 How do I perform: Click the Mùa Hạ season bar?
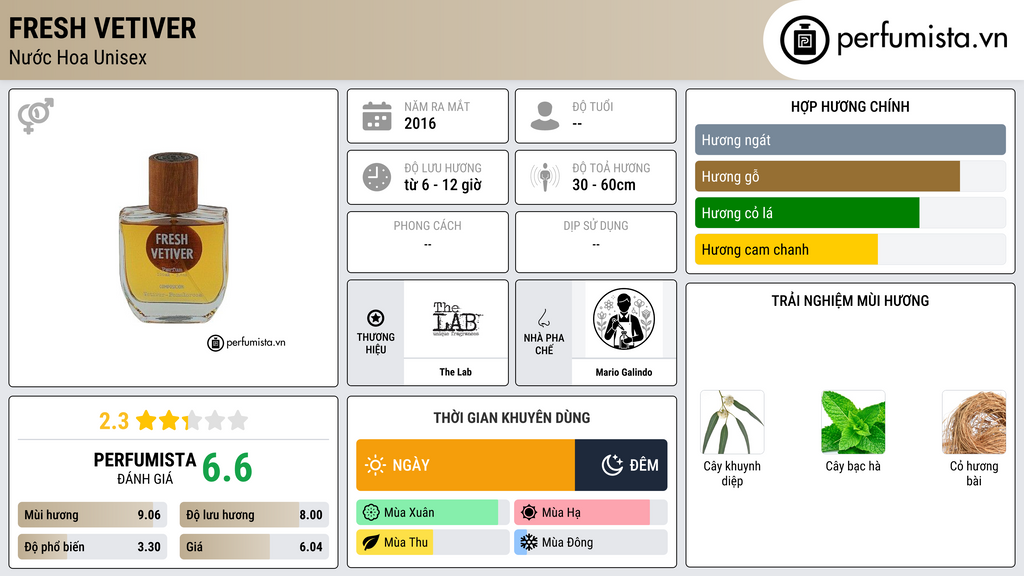click(x=590, y=513)
